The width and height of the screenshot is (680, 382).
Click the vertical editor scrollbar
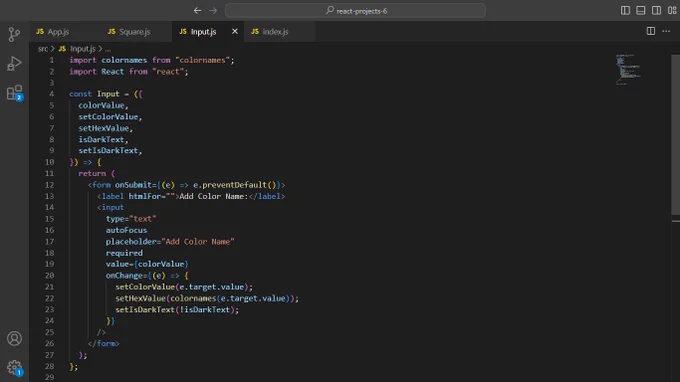(x=675, y=134)
